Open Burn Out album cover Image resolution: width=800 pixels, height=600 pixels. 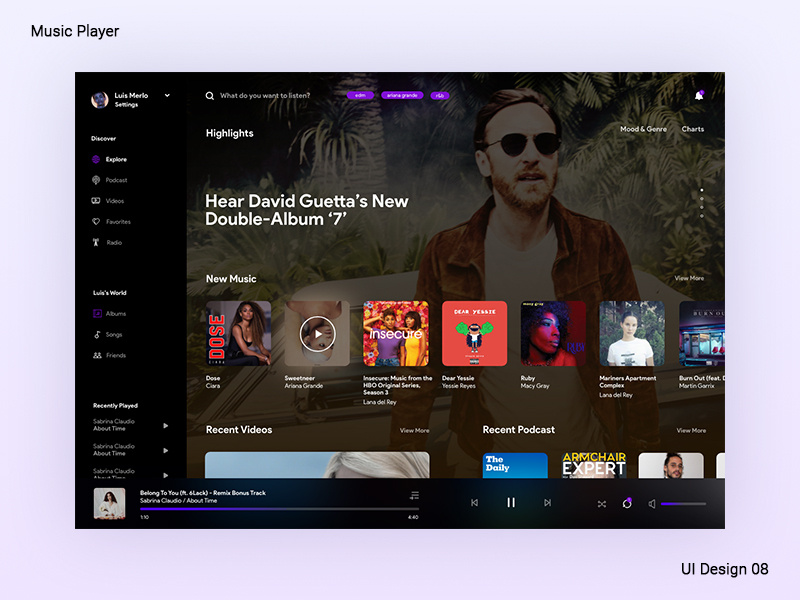[x=702, y=333]
